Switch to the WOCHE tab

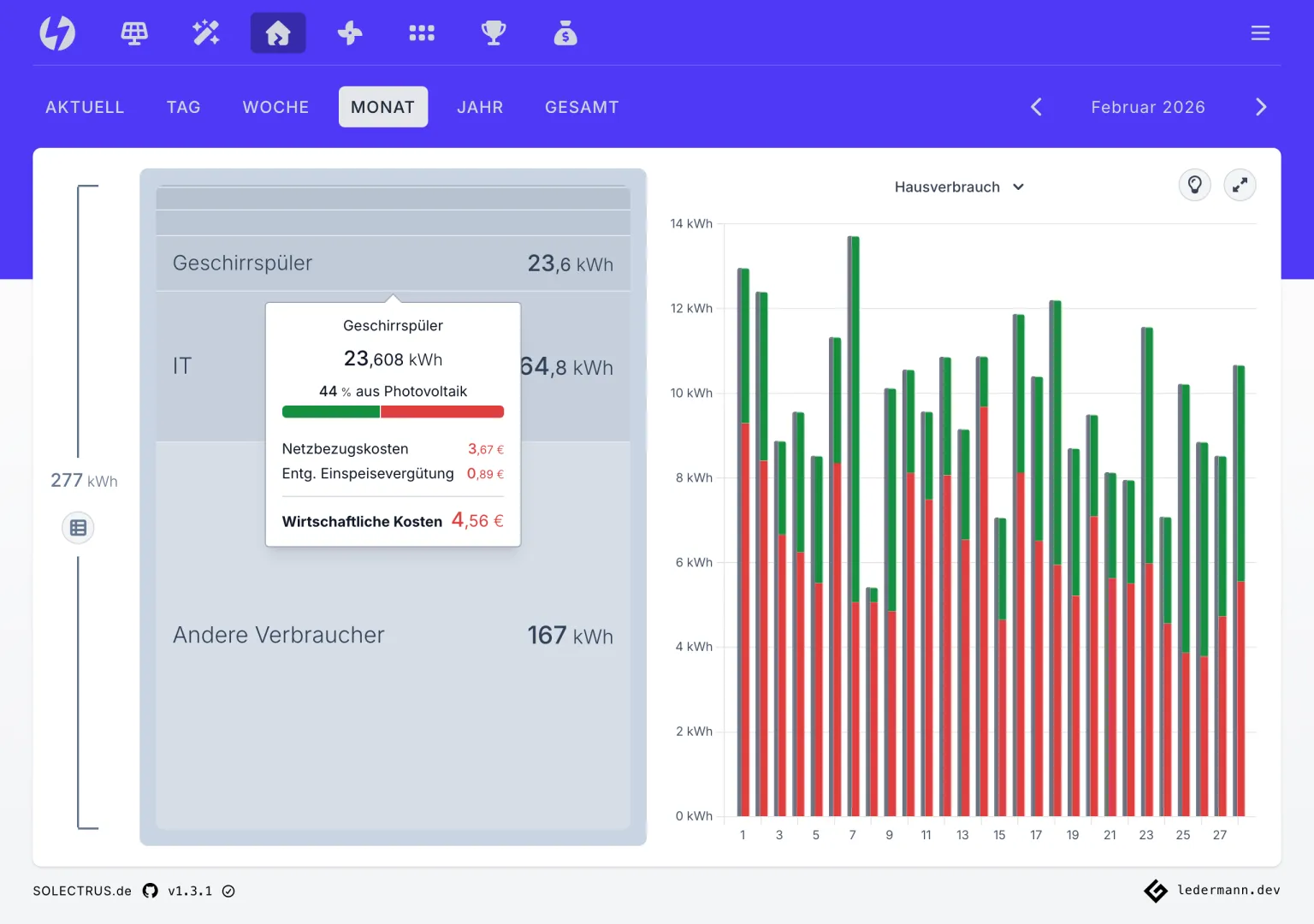275,107
